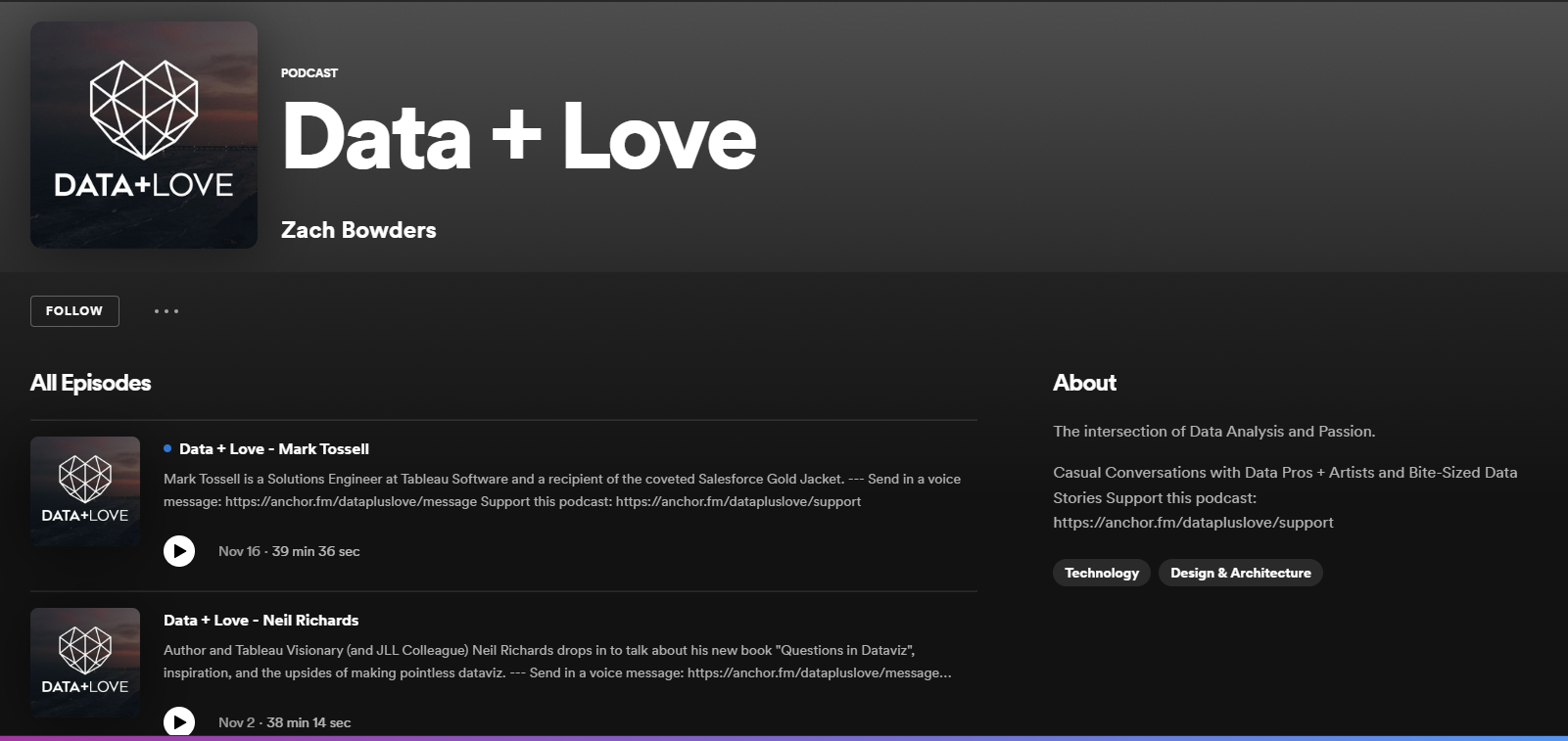Click the Neil Richards episode description text
Screen dimensions: 1568x741
556,661
